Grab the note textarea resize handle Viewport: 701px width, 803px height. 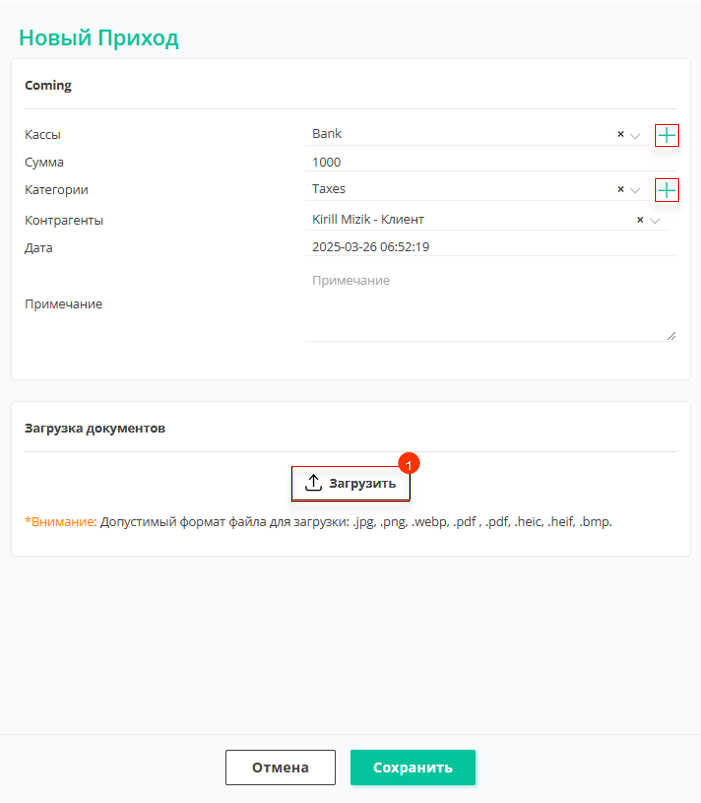(671, 336)
